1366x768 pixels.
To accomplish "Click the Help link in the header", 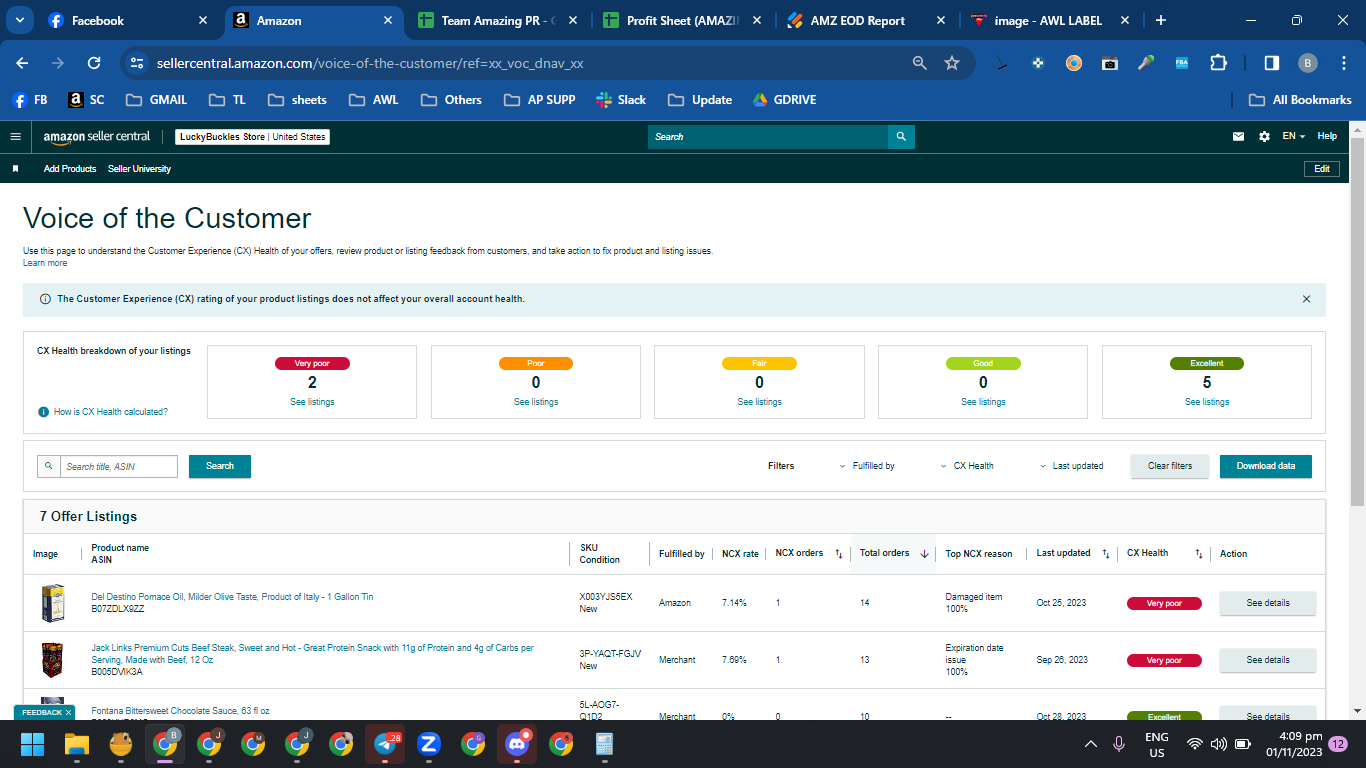I will (x=1327, y=137).
